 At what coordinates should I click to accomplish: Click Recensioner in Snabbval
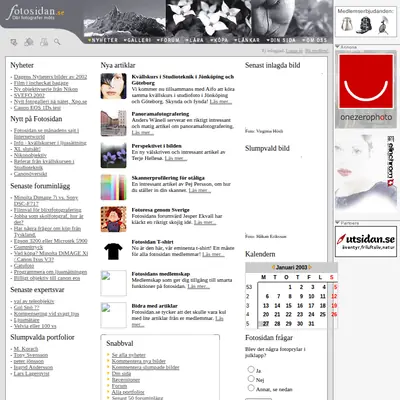(126, 380)
